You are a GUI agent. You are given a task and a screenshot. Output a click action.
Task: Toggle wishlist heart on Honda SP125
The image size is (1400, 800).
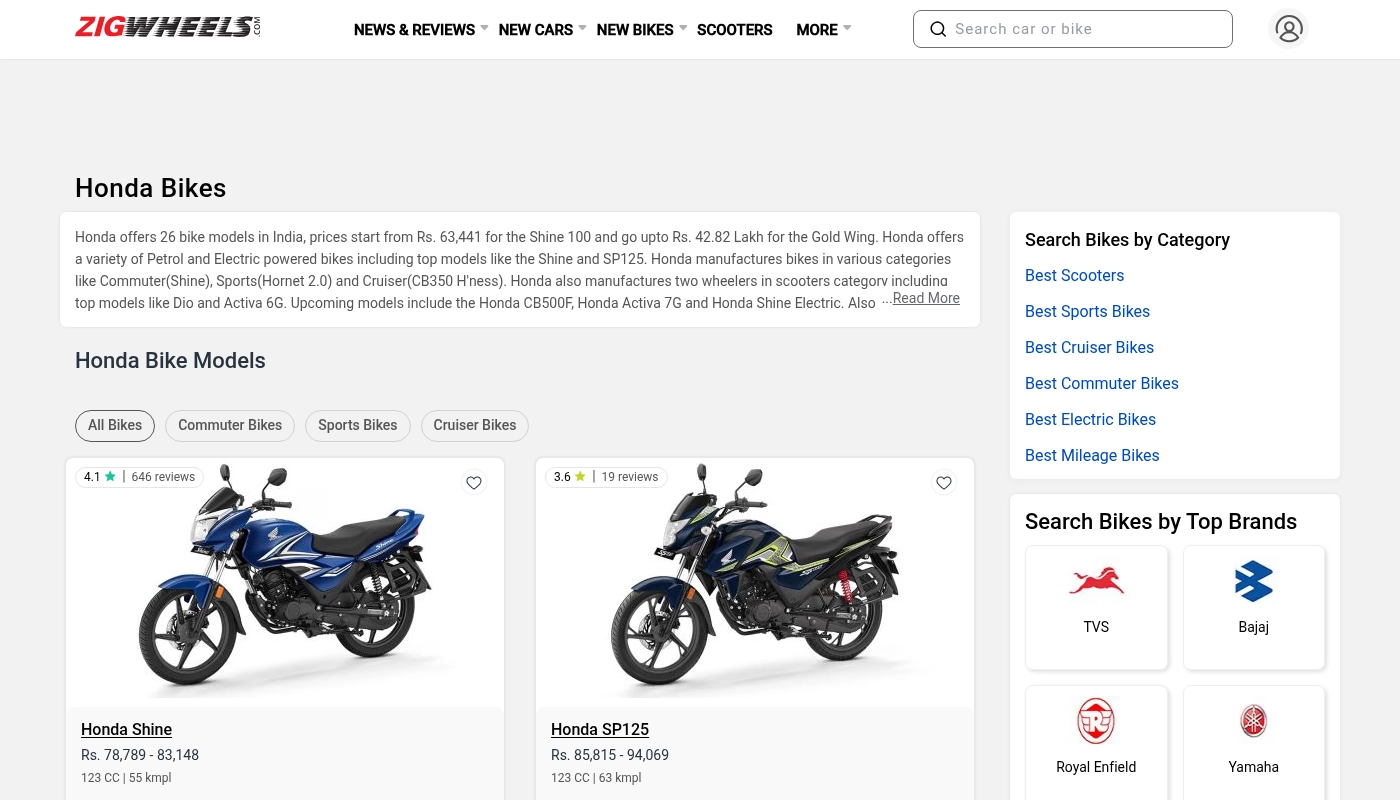(x=944, y=483)
